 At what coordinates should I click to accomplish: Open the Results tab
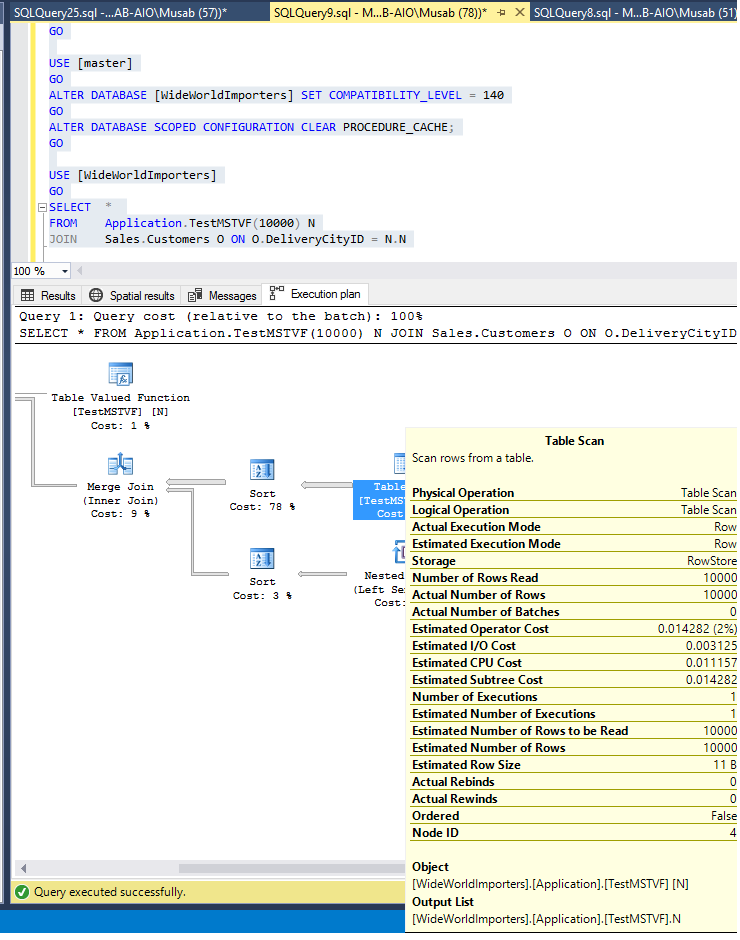pyautogui.click(x=48, y=295)
